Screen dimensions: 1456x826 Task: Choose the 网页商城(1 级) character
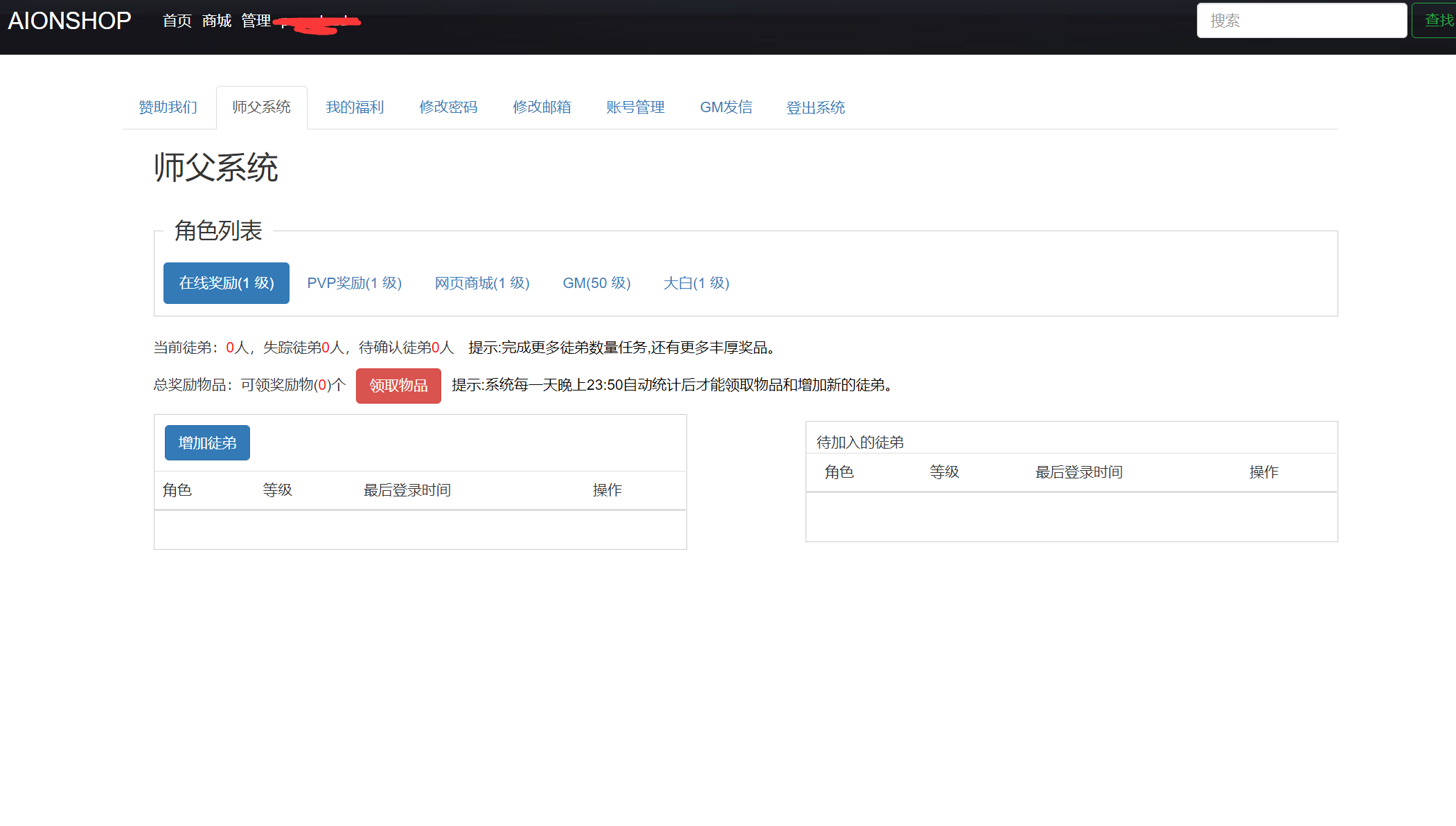[x=482, y=283]
